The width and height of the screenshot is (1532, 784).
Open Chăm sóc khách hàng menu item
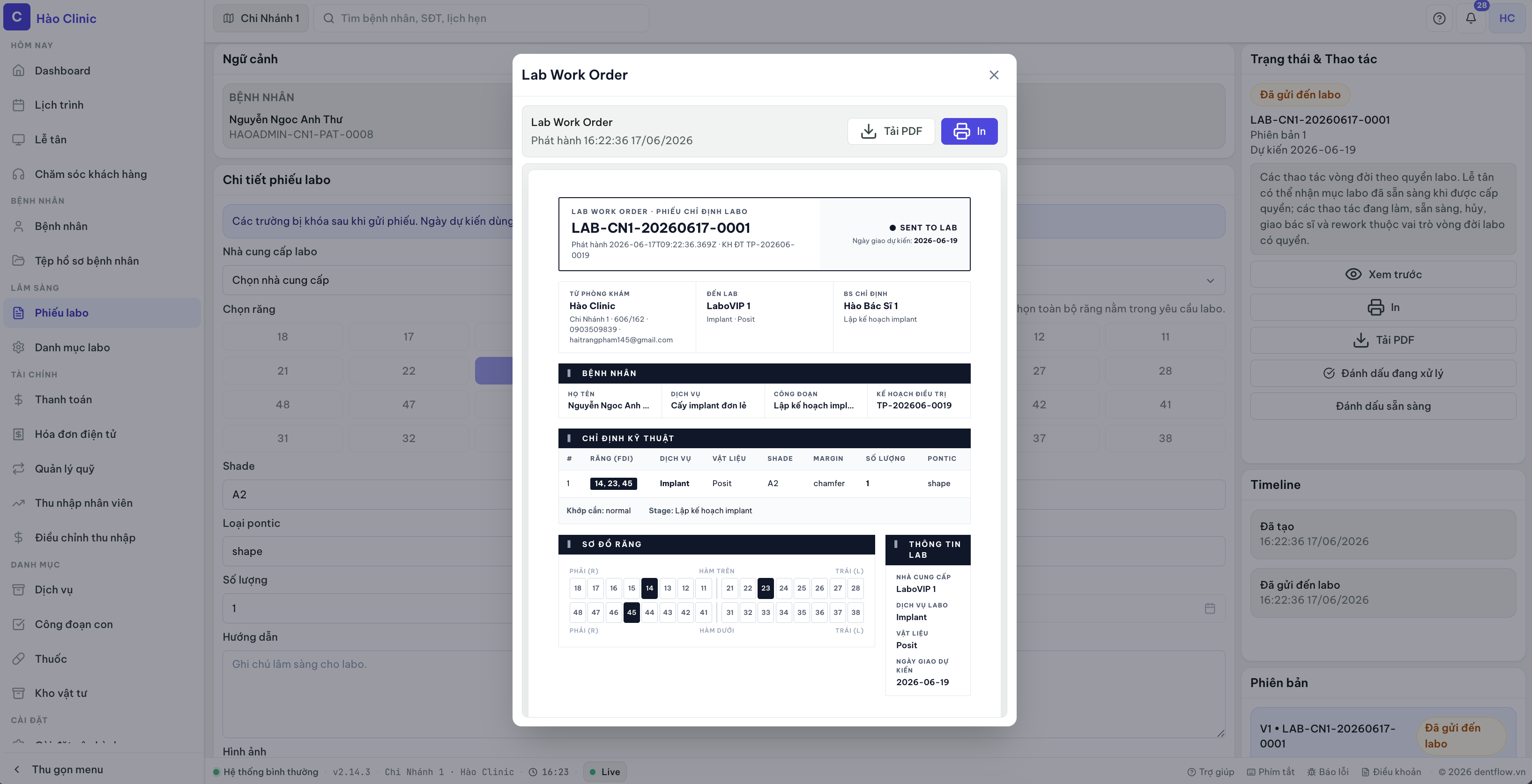click(102, 174)
